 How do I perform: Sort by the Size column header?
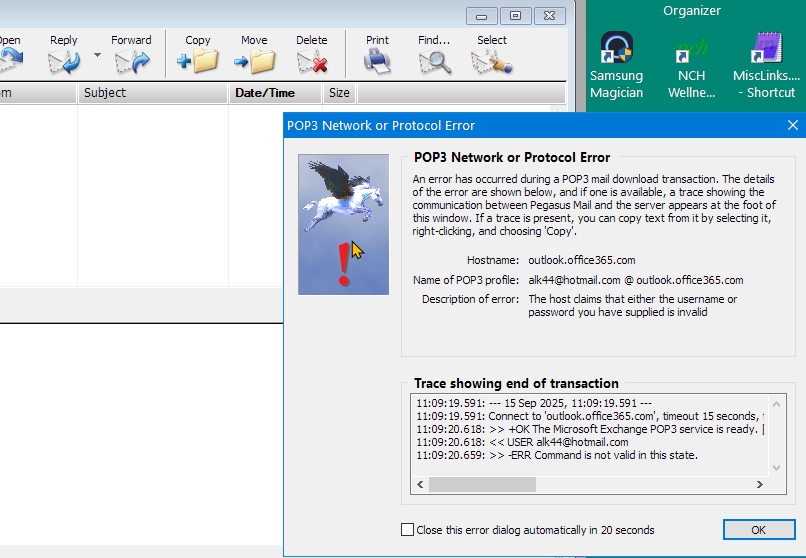click(339, 93)
